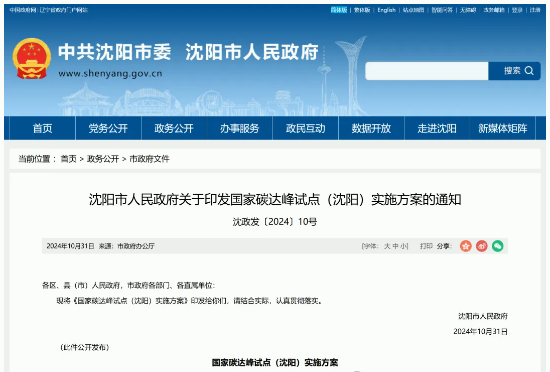Viewport: 550px width, 372px height.
Task: Click the 中国政府网 link at top left
Action: click(23, 10)
